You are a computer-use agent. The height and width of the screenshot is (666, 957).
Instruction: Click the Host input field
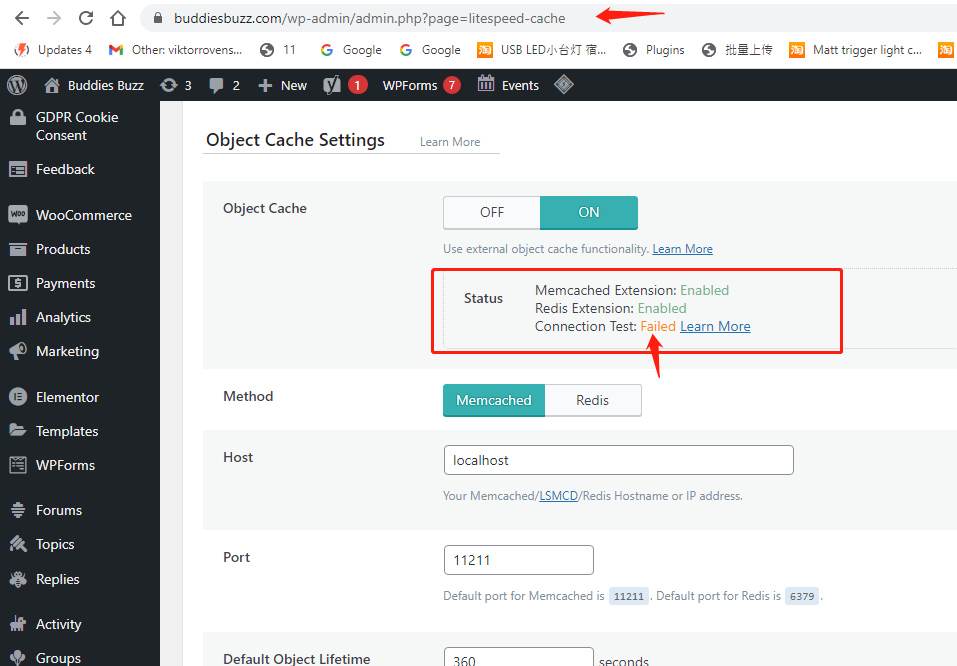pos(618,460)
